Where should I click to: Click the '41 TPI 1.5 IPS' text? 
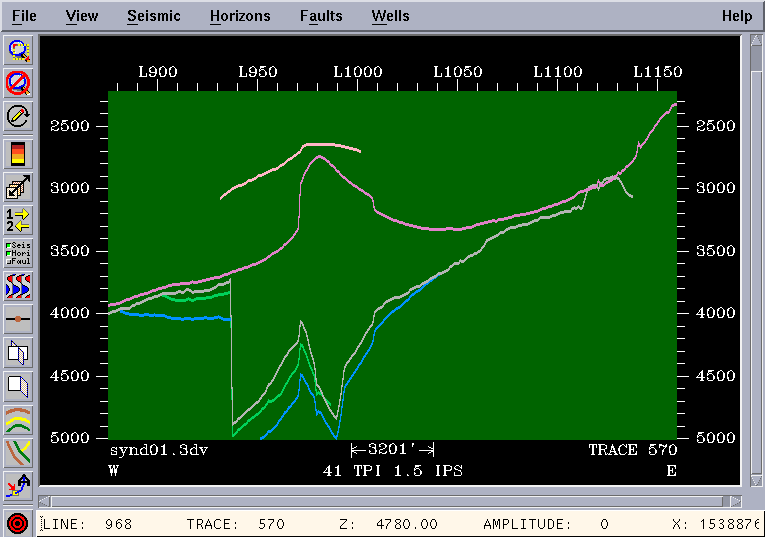point(393,471)
